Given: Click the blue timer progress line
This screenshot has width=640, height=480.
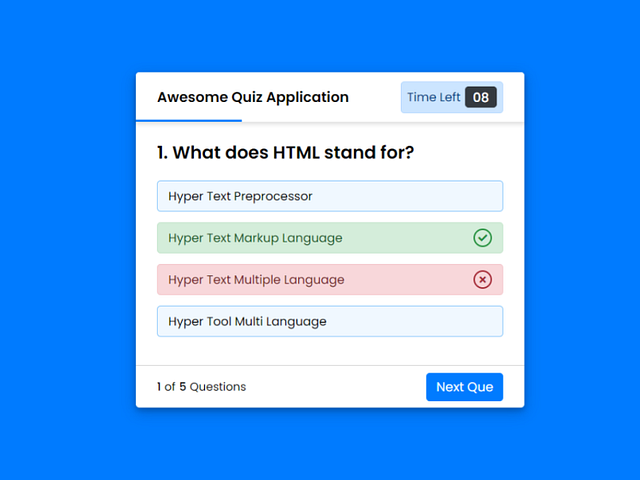Looking at the screenshot, I should [189, 121].
